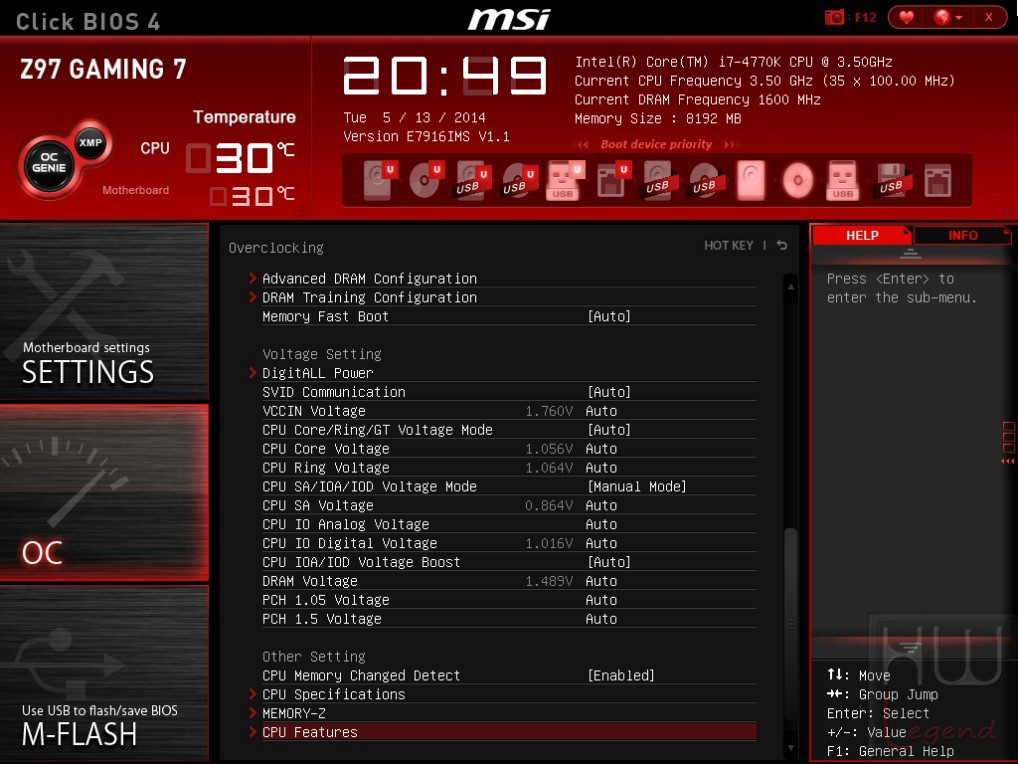The image size is (1018, 764).
Task: Click the right arrows beside Boot device priority
Action: (731, 144)
